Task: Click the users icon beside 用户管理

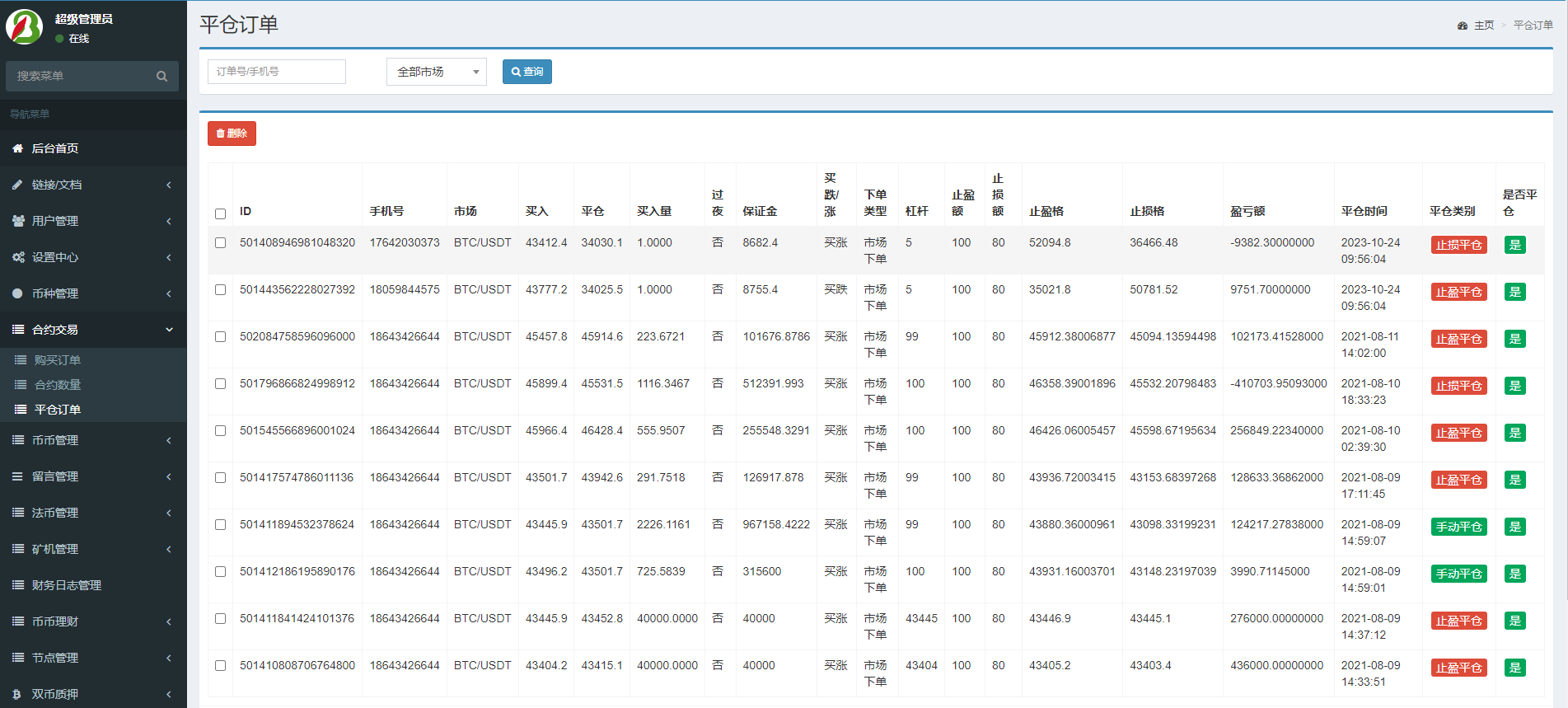Action: (17, 221)
